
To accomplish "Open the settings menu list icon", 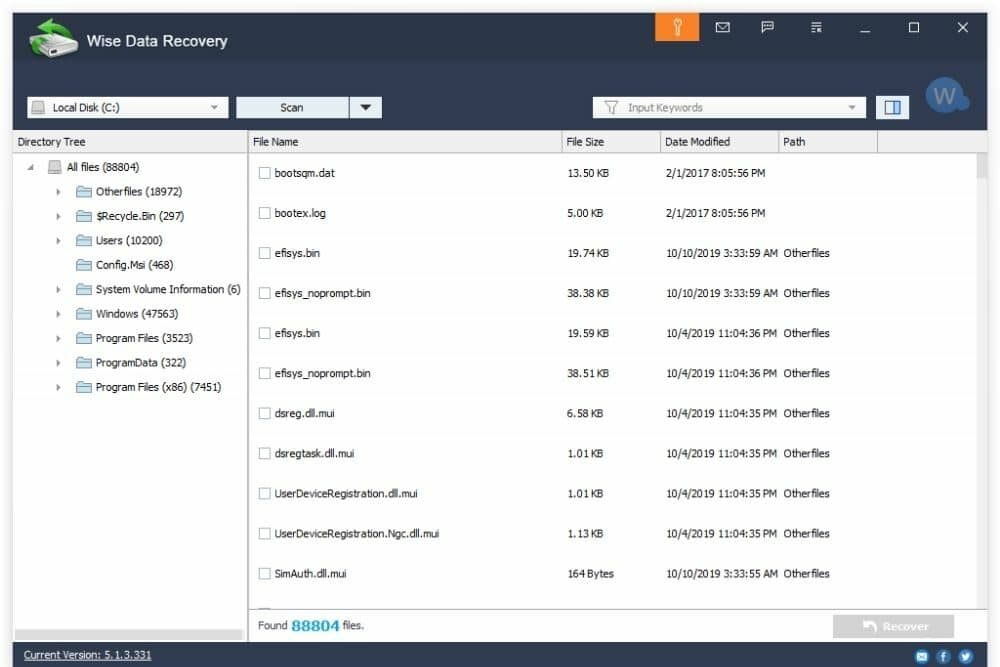I will tap(816, 27).
